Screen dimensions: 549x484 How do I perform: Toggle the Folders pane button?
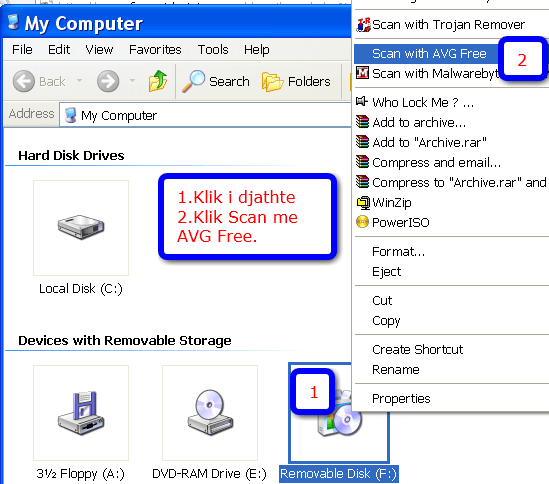pyautogui.click(x=296, y=81)
